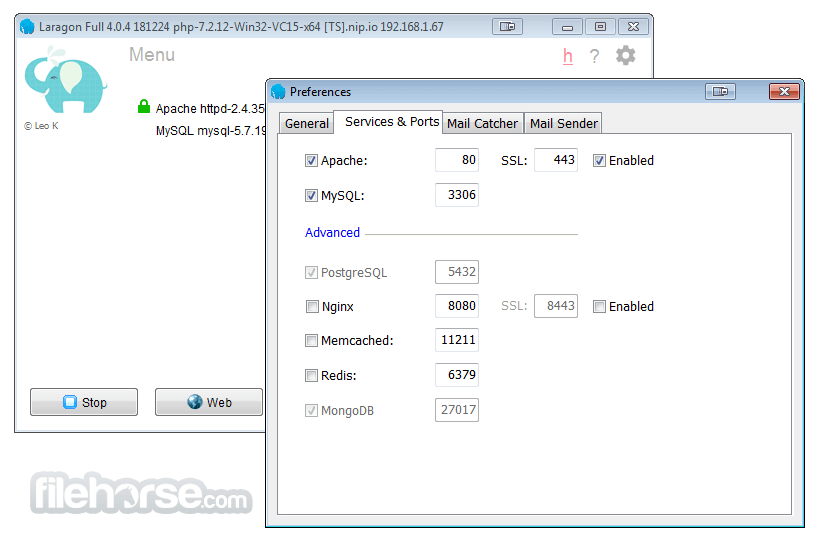Viewport: 820px width, 544px height.
Task: Click the green SSL padlock beside Apache
Action: pyautogui.click(x=144, y=107)
